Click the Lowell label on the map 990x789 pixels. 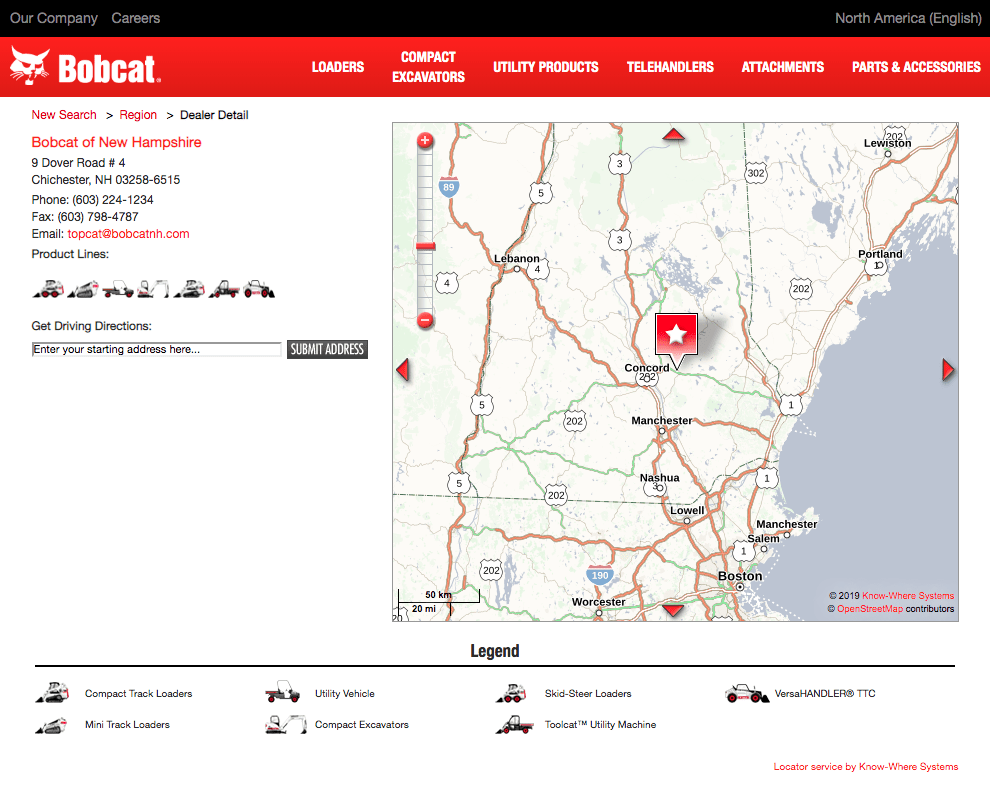(687, 510)
